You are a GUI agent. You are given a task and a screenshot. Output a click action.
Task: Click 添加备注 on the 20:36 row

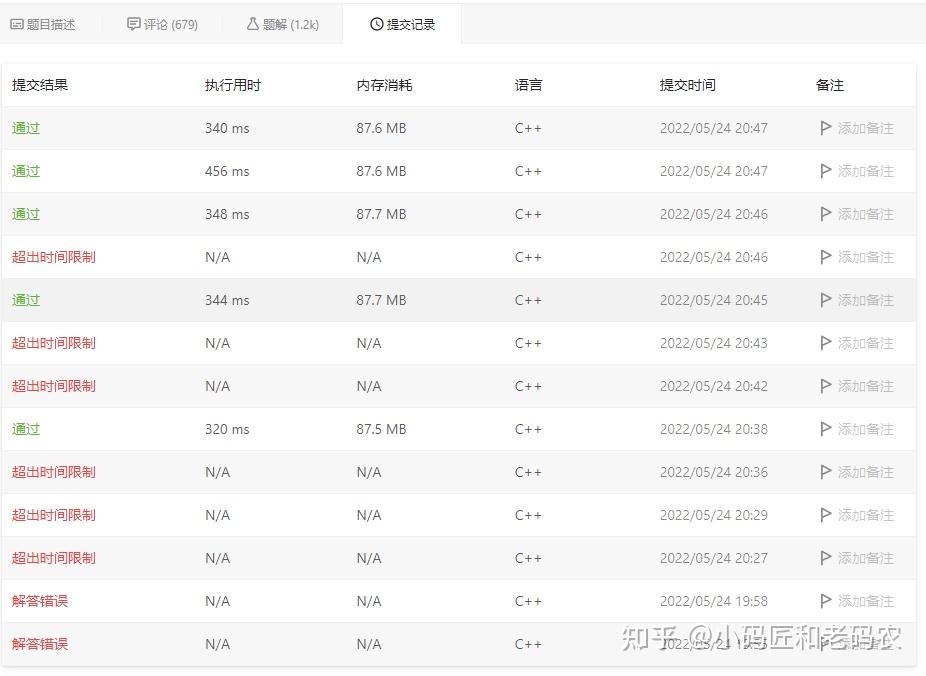pyautogui.click(x=865, y=472)
